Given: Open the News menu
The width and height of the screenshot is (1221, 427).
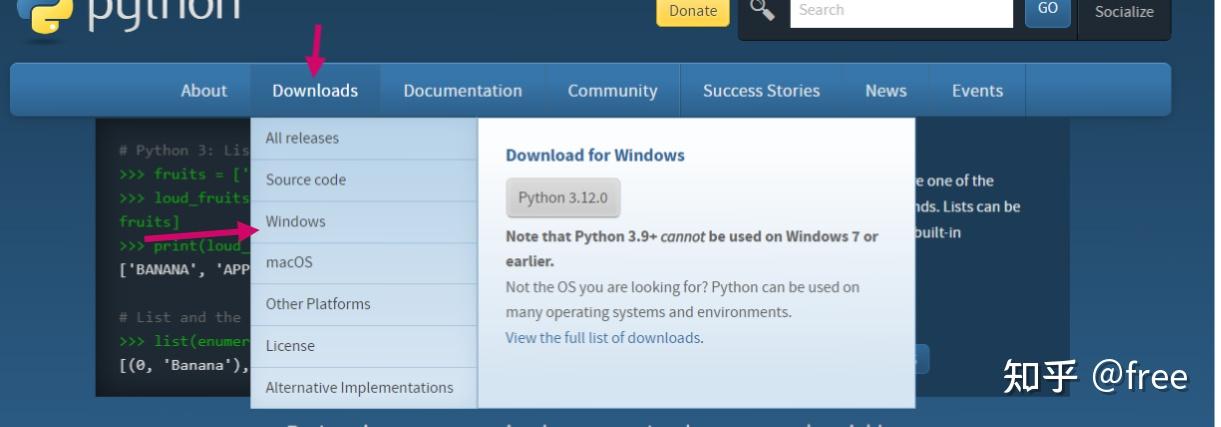Looking at the screenshot, I should point(886,91).
